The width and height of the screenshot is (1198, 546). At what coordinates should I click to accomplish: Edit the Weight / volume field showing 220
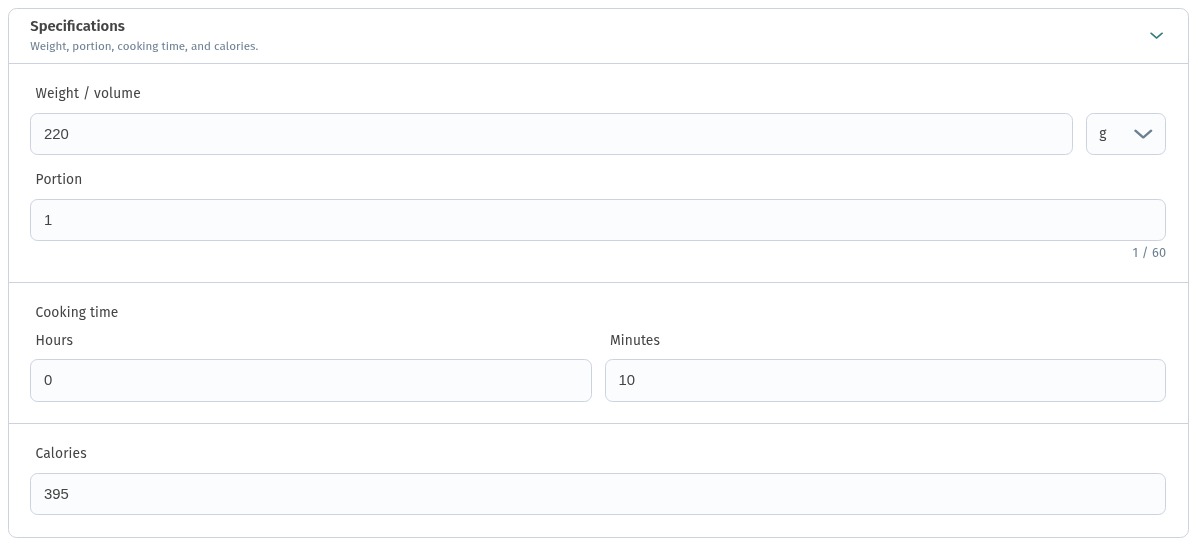[551, 134]
